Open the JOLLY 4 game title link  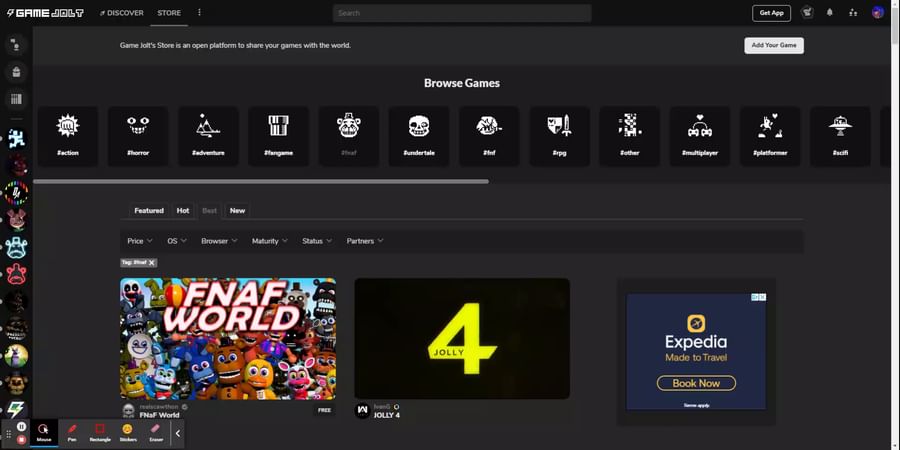387,415
